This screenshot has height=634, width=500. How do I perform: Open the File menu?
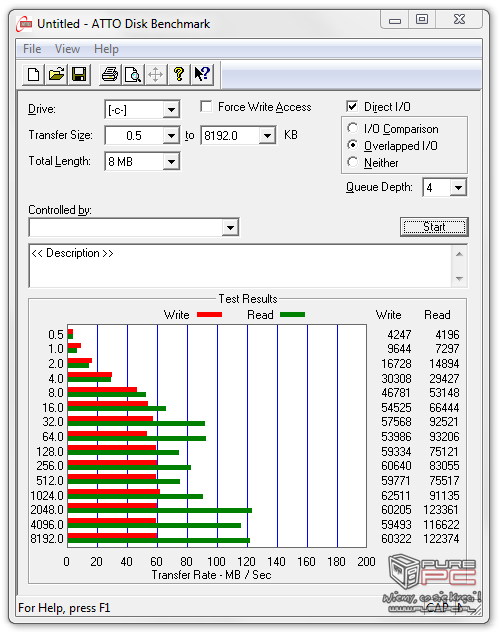[32, 49]
